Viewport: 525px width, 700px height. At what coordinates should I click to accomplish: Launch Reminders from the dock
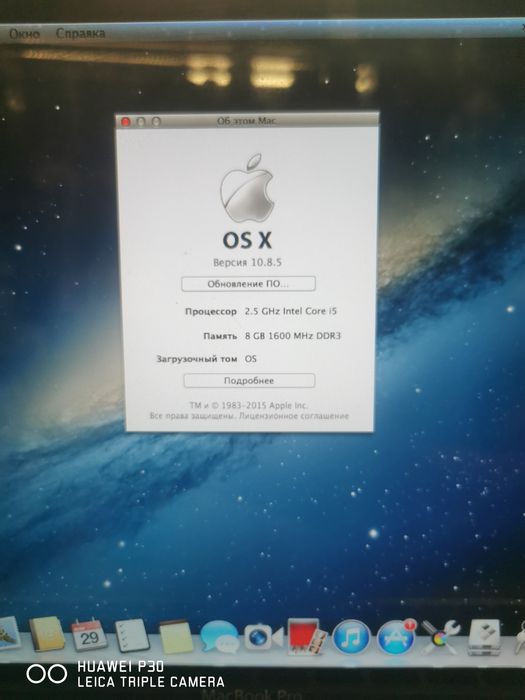point(132,636)
